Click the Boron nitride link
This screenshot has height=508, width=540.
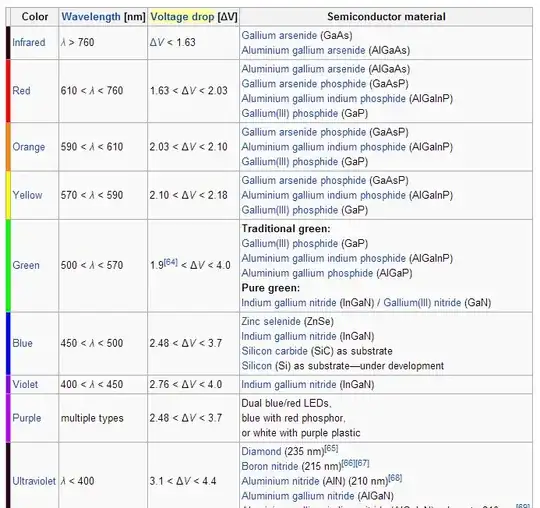pyautogui.click(x=270, y=466)
